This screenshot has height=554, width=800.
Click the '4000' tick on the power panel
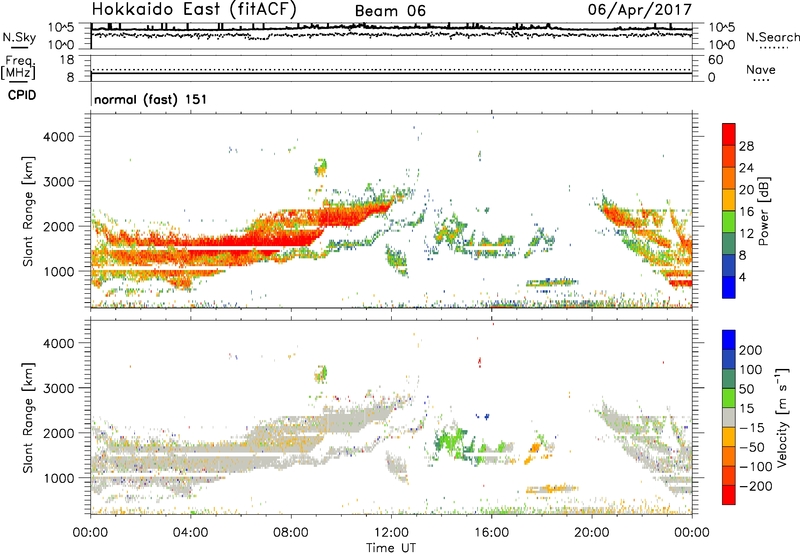[59, 137]
